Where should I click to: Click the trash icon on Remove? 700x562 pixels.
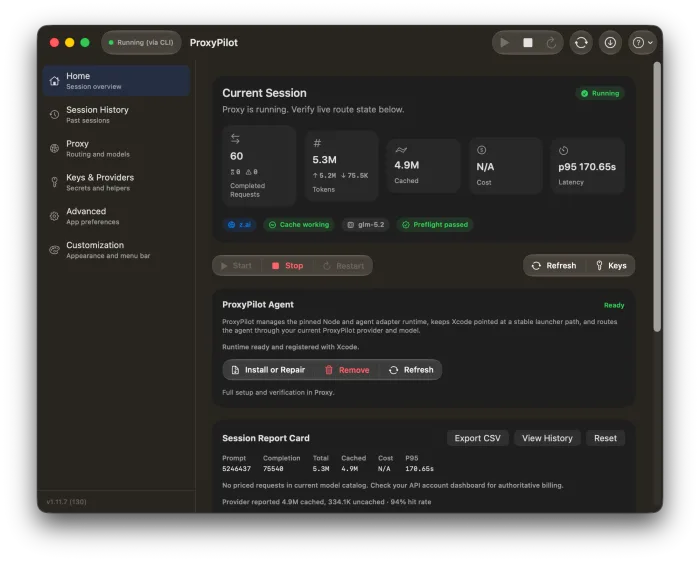(x=329, y=370)
